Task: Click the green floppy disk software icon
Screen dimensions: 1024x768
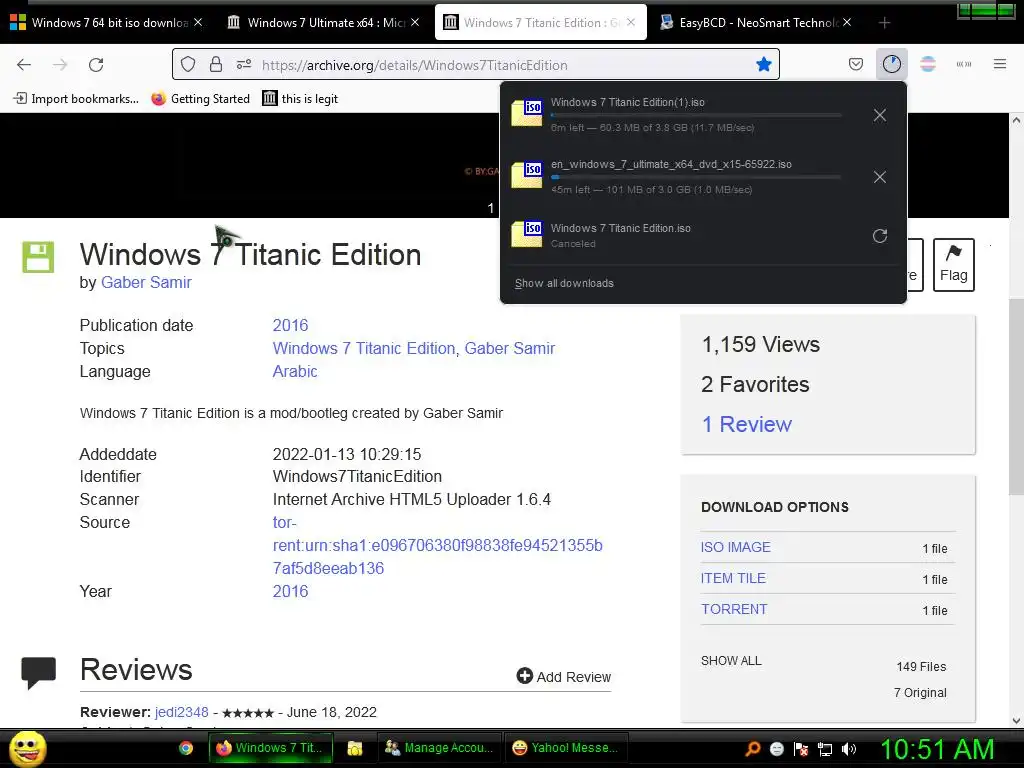Action: click(38, 257)
